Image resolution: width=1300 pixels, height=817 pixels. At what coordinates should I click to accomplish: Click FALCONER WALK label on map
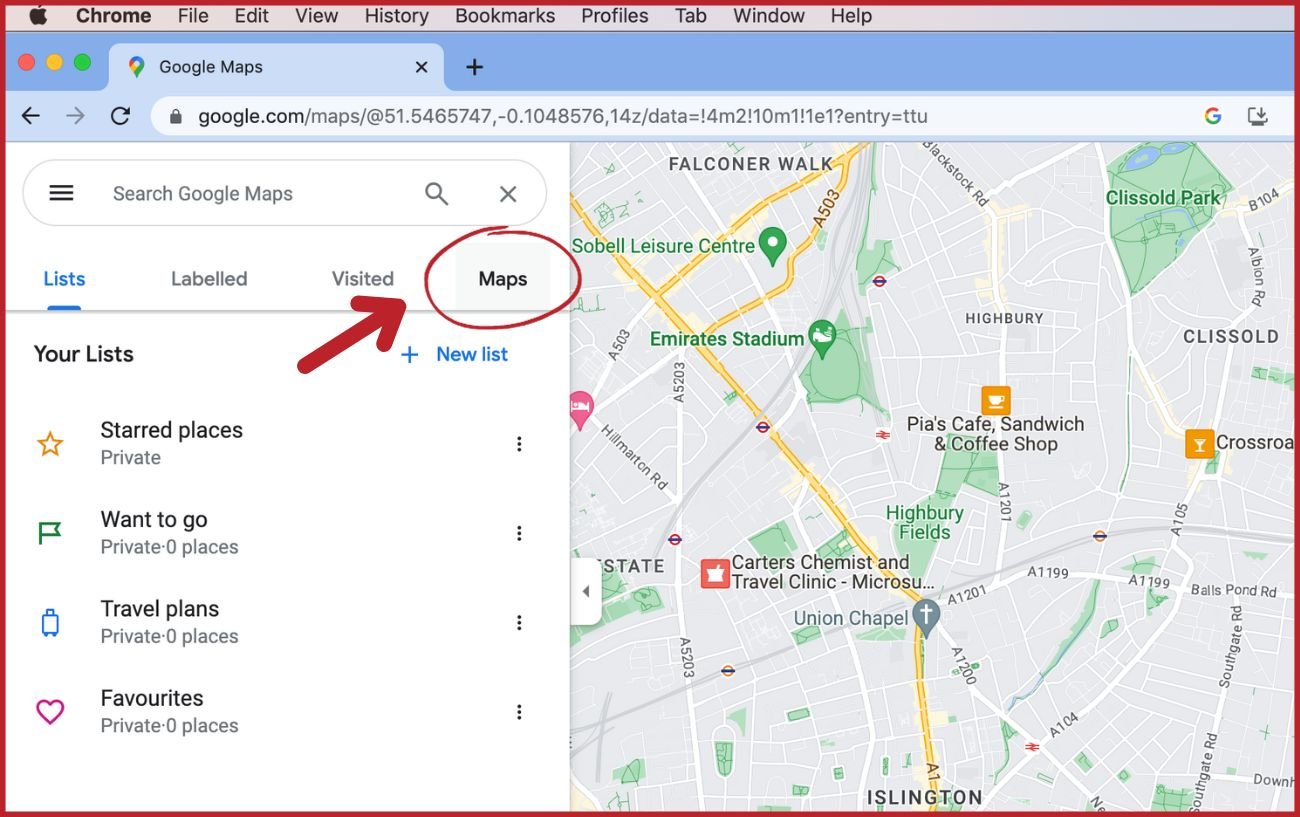750,164
